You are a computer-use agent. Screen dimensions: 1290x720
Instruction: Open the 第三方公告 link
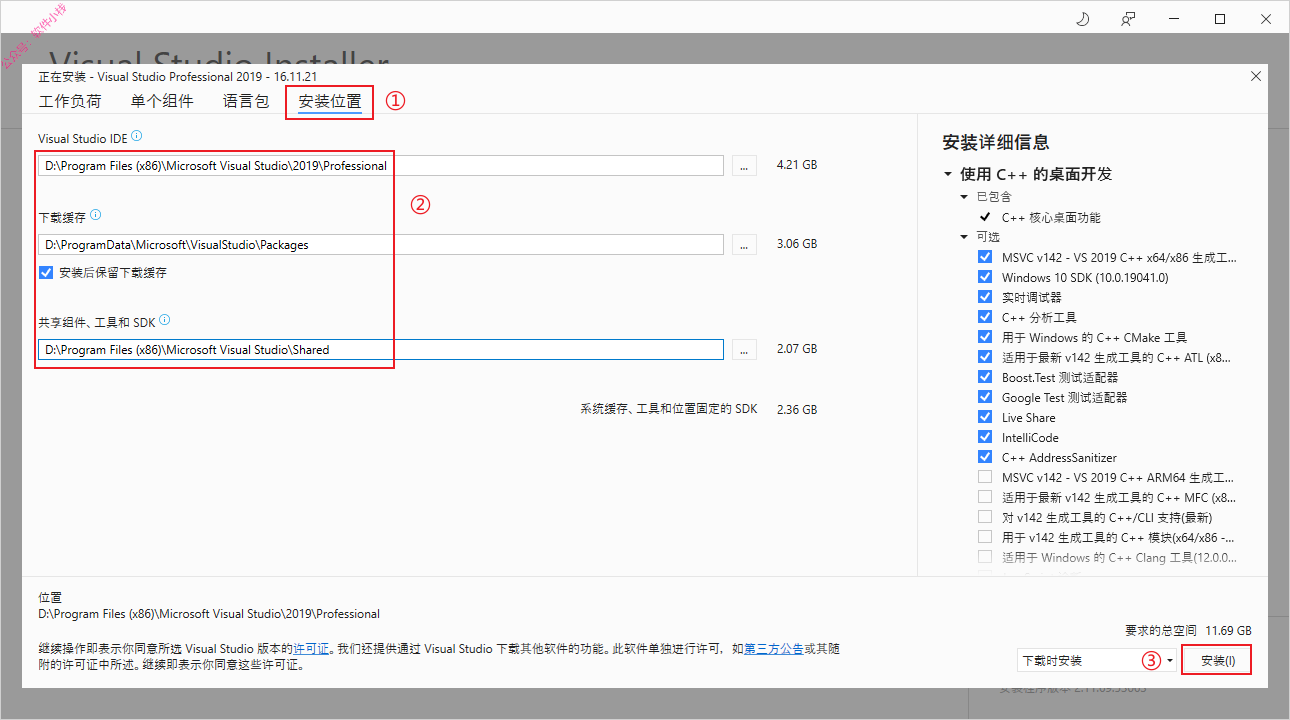coord(773,649)
